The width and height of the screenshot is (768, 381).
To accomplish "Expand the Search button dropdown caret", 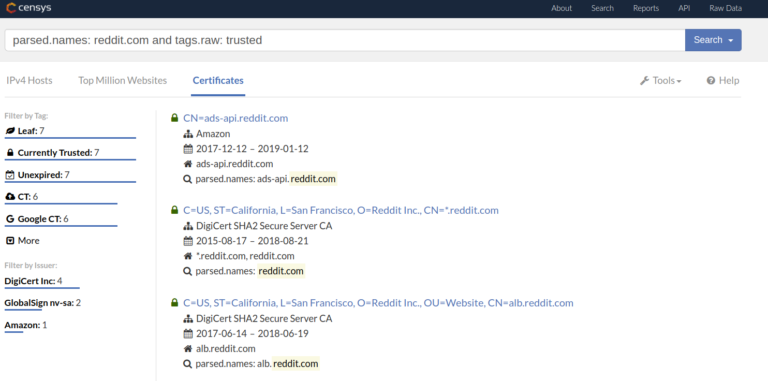I will tap(731, 41).
